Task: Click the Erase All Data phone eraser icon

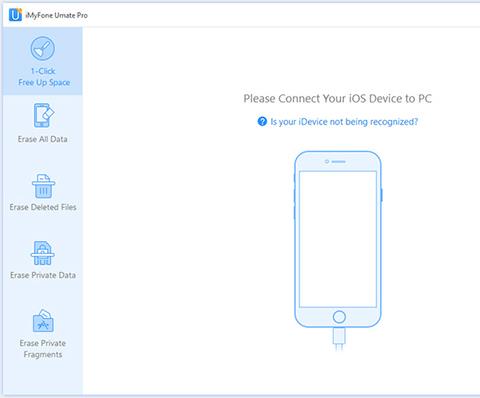Action: pos(43,115)
